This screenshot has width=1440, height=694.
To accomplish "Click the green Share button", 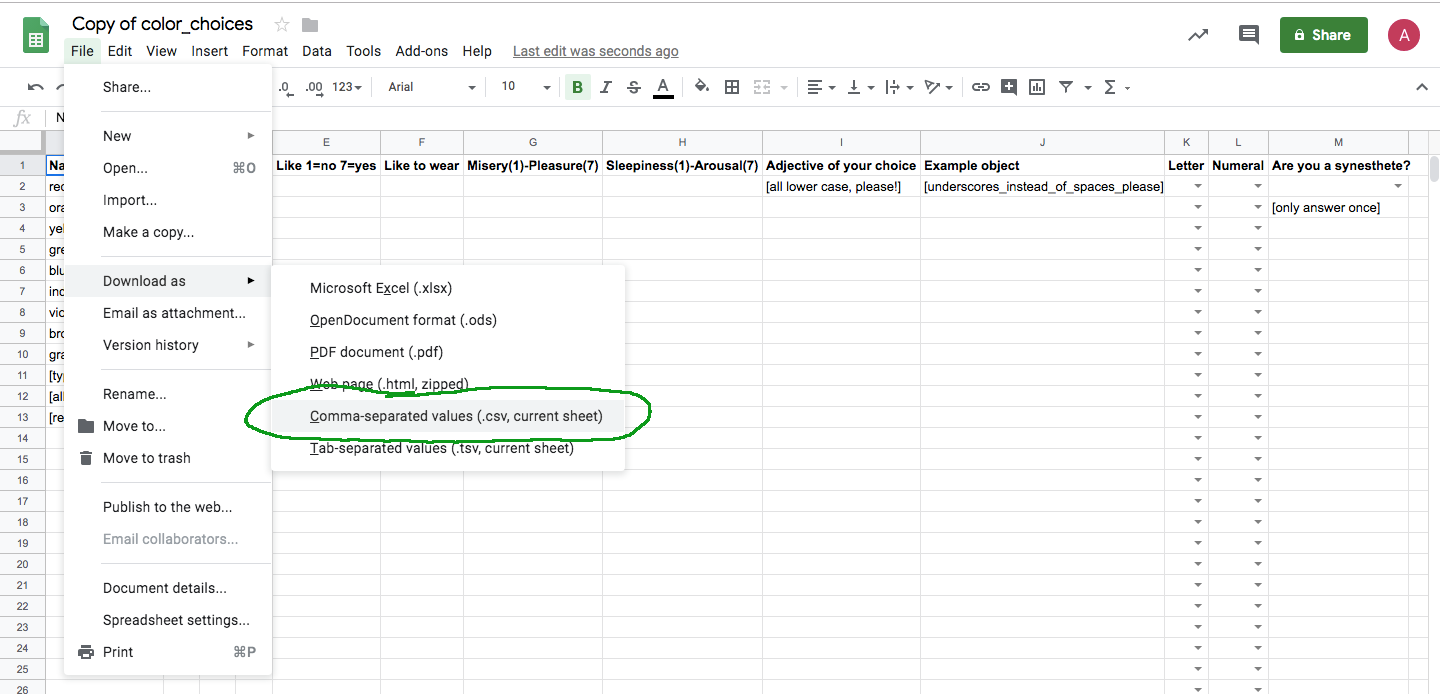I will pos(1322,35).
